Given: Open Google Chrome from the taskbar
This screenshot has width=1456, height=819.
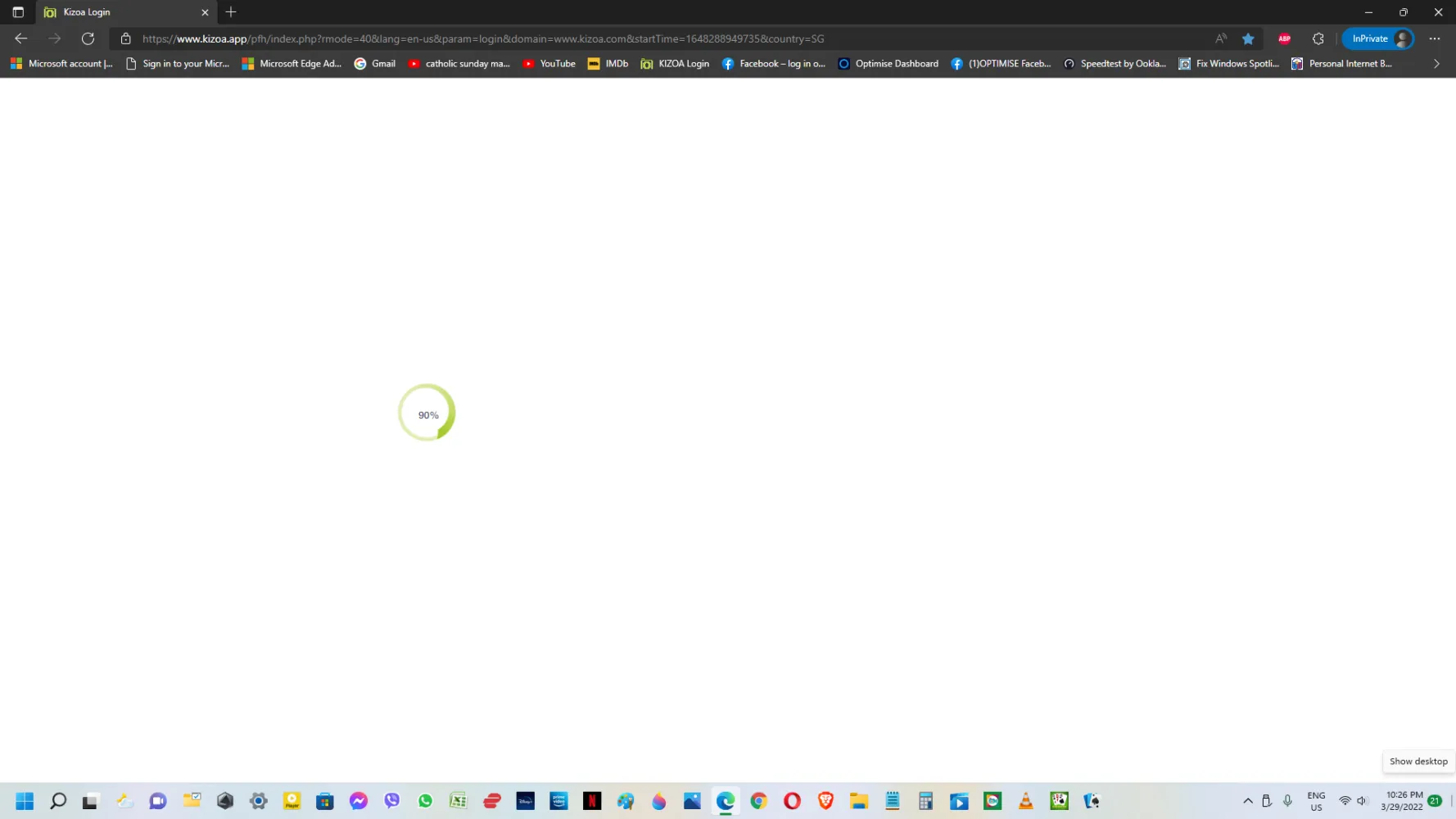Looking at the screenshot, I should (x=759, y=801).
